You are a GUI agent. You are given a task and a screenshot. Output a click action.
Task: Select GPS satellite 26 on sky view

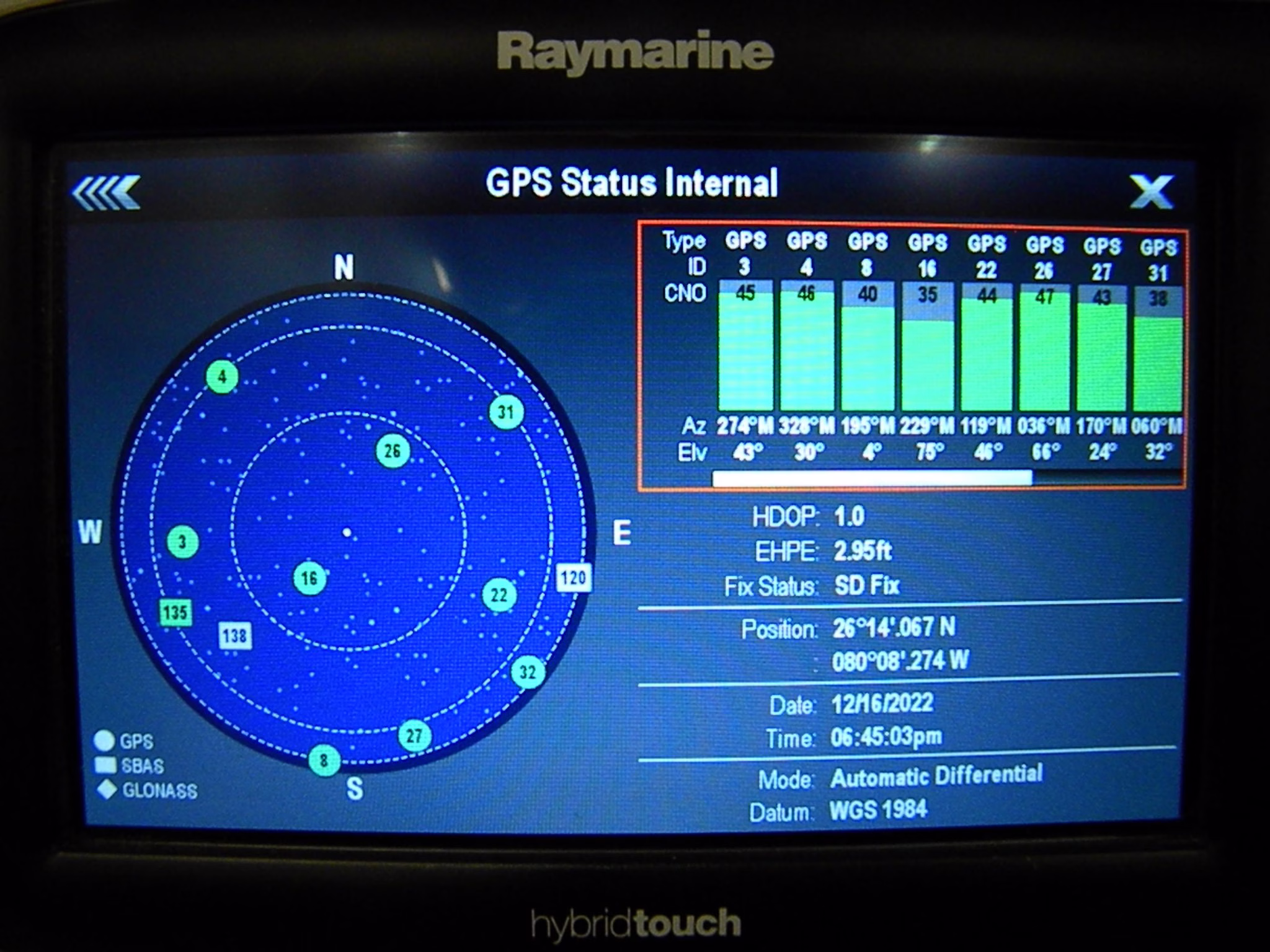[x=393, y=451]
